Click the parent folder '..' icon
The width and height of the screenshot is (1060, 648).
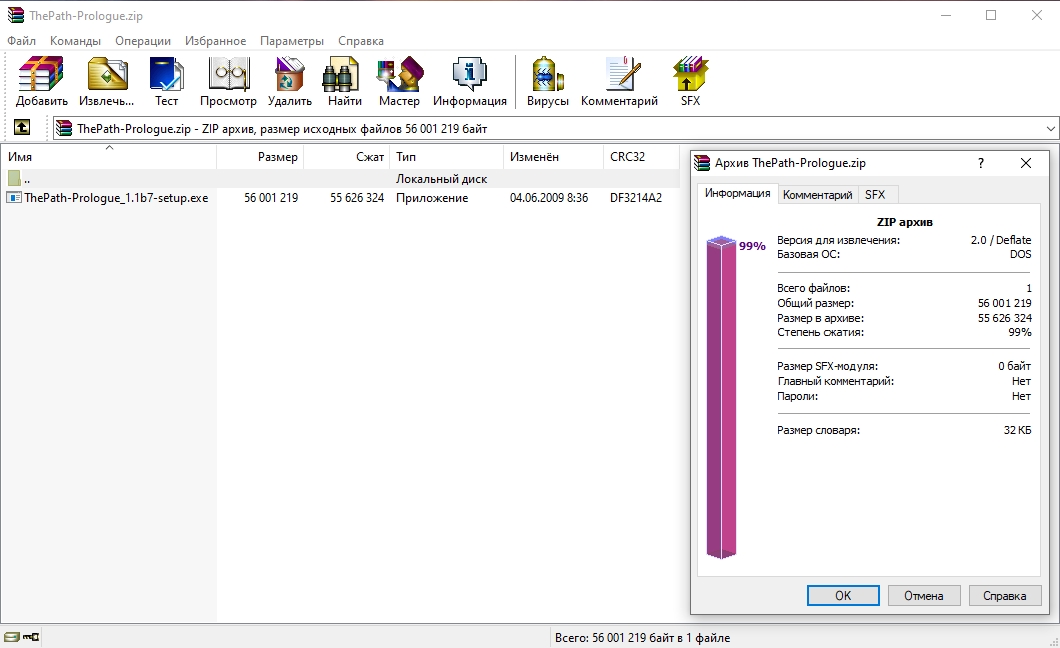click(x=14, y=178)
